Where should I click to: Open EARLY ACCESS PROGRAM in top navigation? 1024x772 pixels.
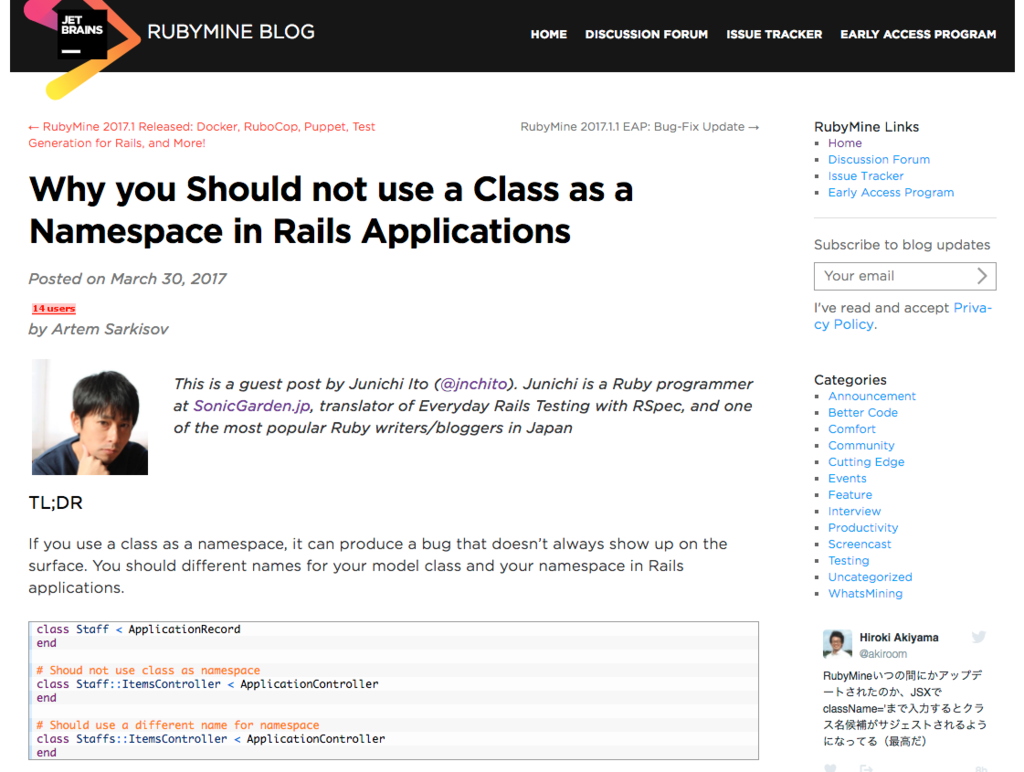tap(918, 34)
